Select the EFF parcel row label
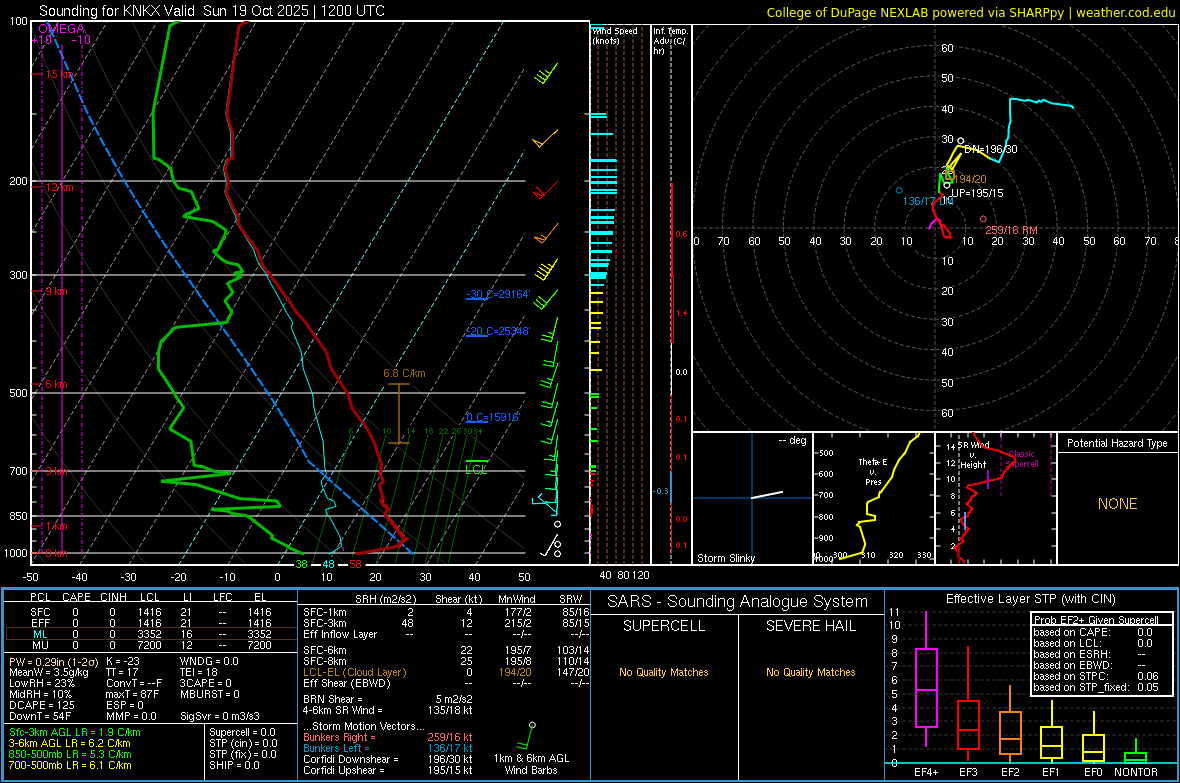The image size is (1180, 783). click(x=40, y=623)
